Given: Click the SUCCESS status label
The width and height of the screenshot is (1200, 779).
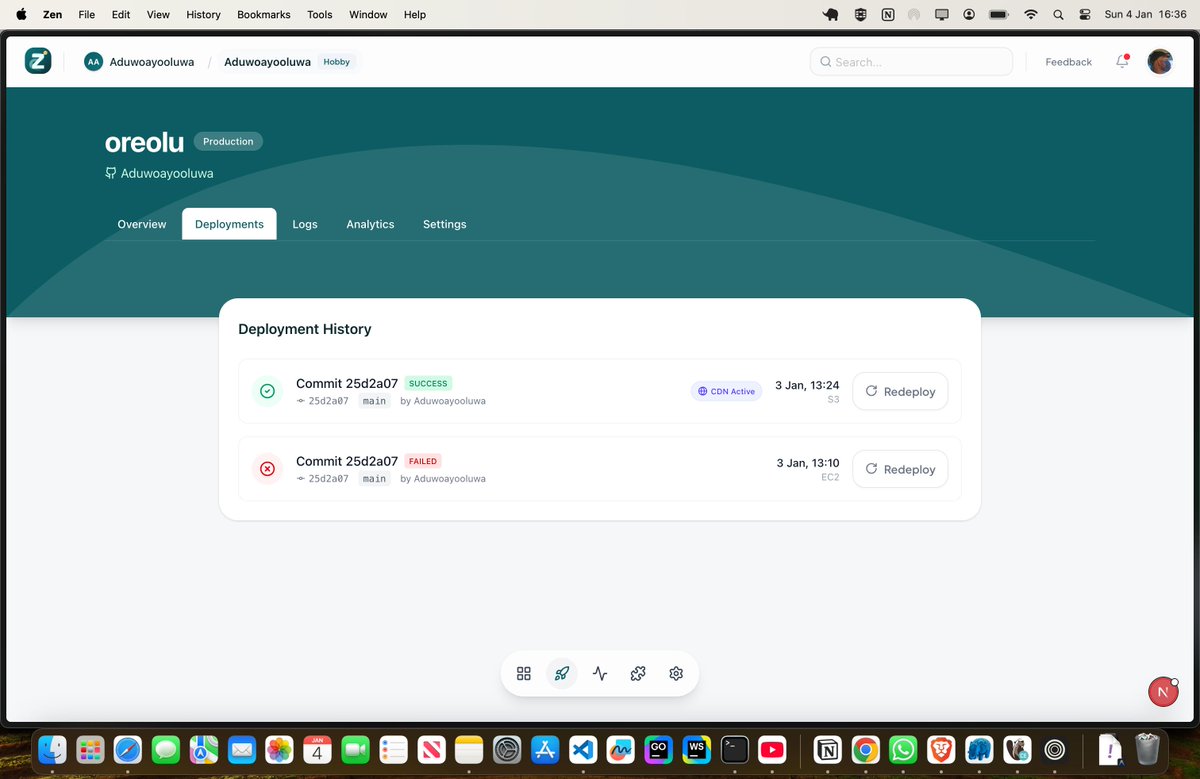Looking at the screenshot, I should point(428,383).
